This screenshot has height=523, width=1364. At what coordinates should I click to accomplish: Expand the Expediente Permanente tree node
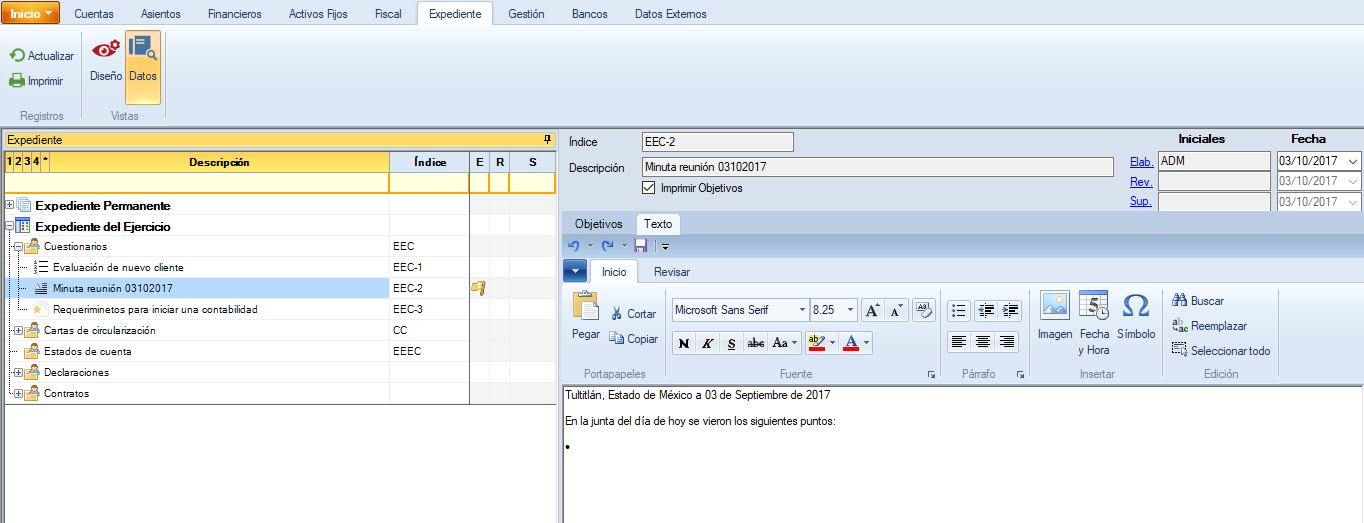tap(10, 205)
